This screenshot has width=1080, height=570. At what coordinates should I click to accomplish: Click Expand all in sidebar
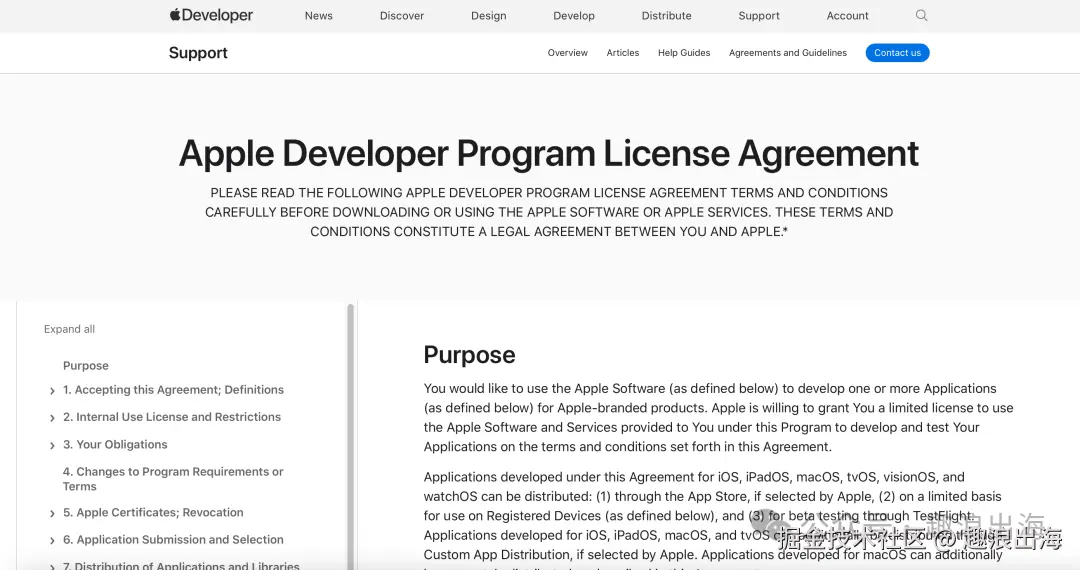(x=70, y=329)
